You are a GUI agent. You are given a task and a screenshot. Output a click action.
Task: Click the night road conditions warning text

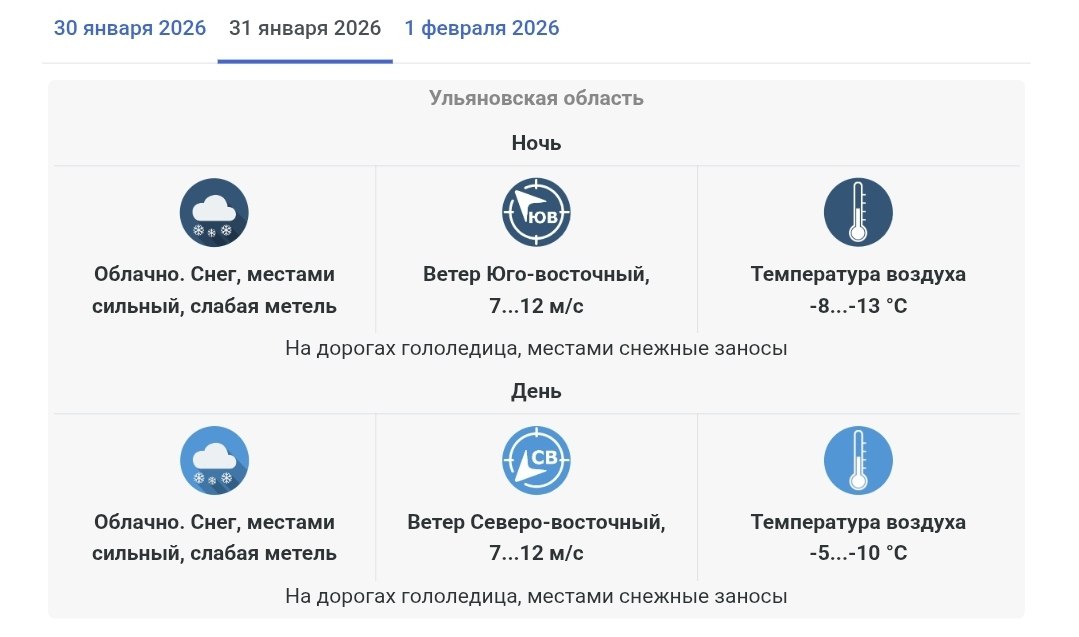tap(536, 349)
